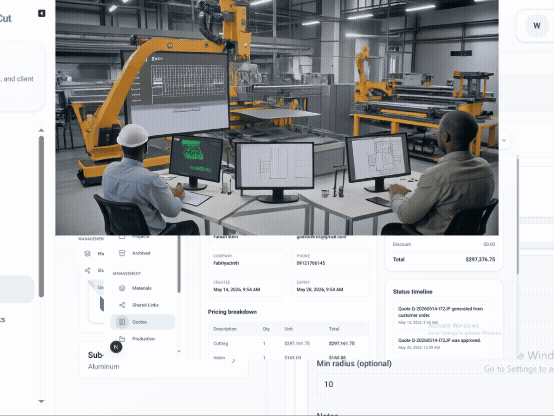This screenshot has width=554, height=416.
Task: Expand the chevron dropdown at right edge
Action: pyautogui.click(x=504, y=140)
